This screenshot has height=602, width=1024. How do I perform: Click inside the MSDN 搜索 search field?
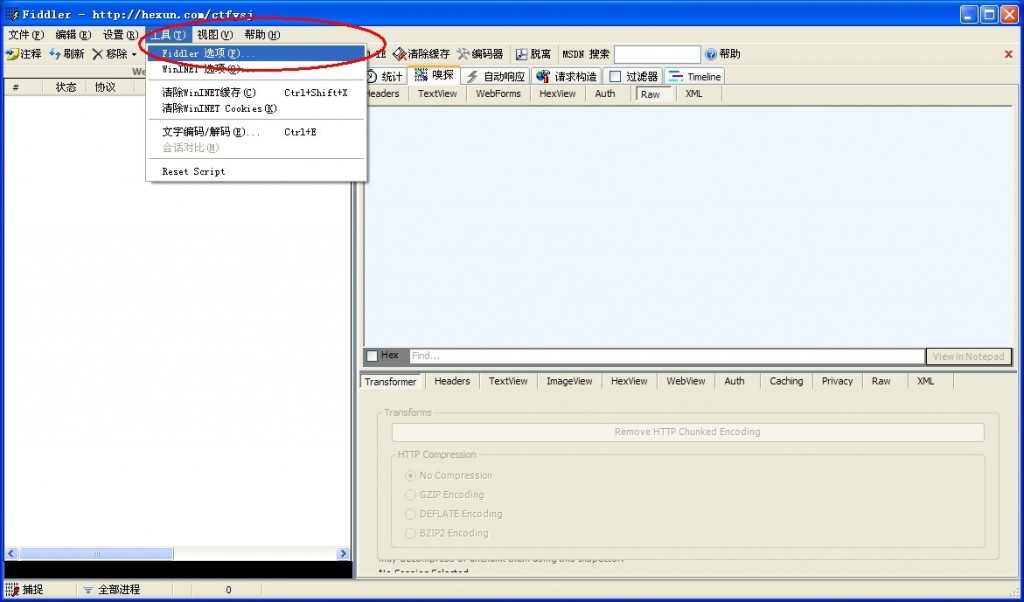pyautogui.click(x=655, y=54)
